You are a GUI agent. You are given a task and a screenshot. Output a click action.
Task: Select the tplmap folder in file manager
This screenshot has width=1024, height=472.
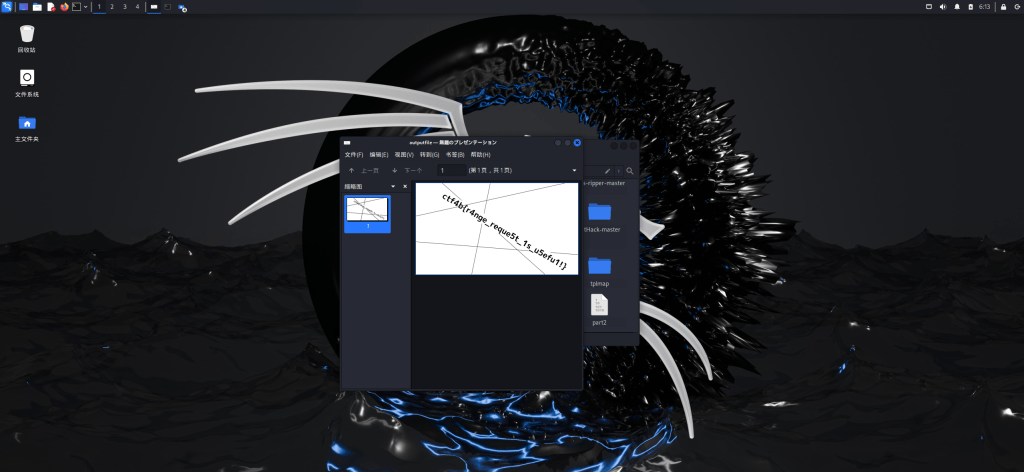[x=600, y=272]
